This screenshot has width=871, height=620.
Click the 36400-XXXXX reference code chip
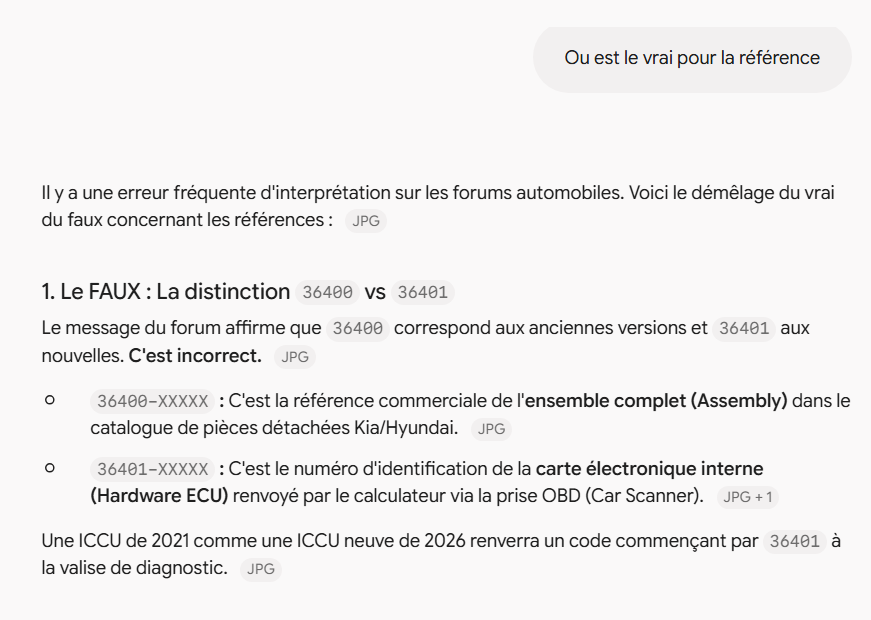tap(152, 401)
